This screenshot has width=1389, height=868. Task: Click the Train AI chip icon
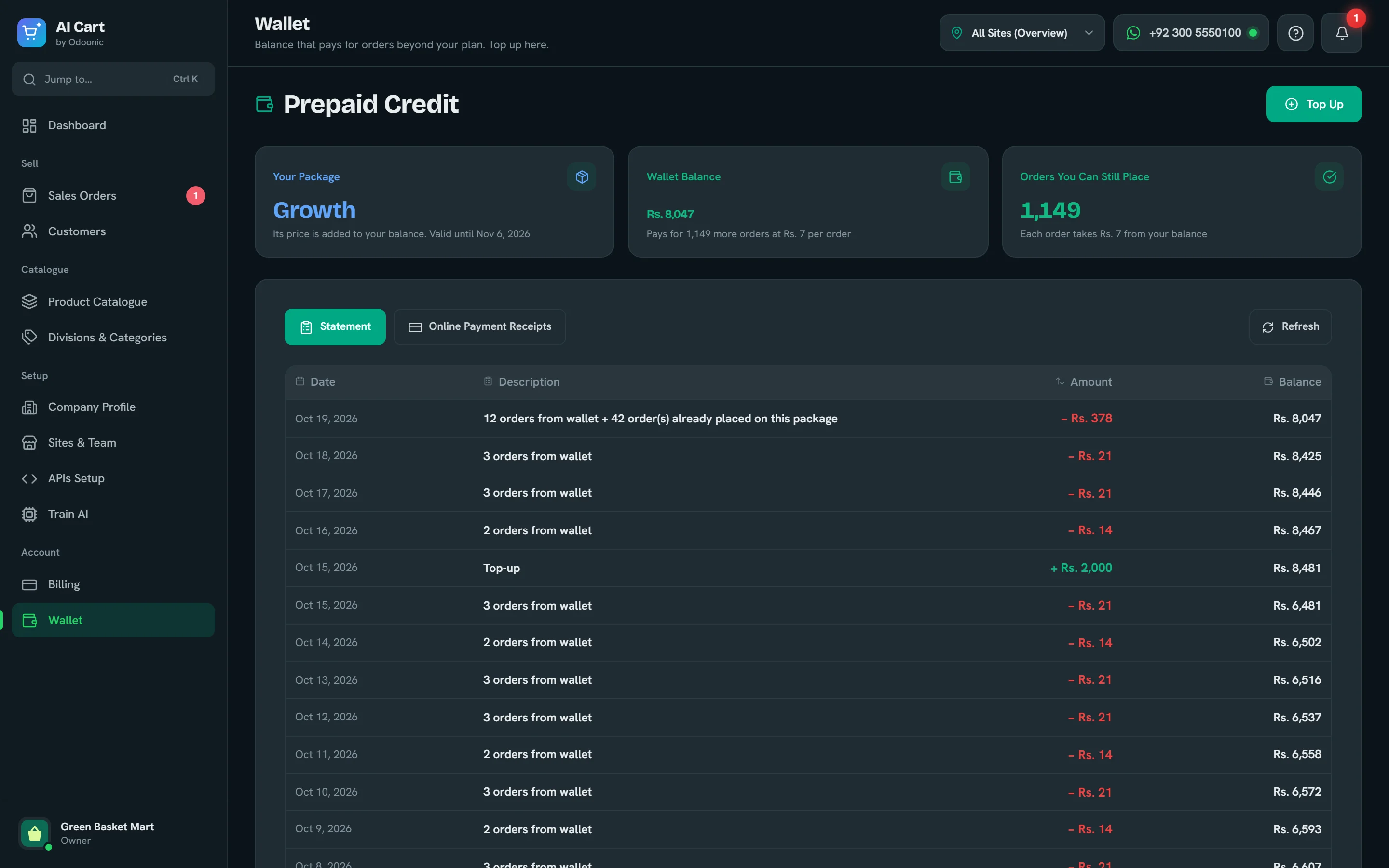pyautogui.click(x=29, y=515)
